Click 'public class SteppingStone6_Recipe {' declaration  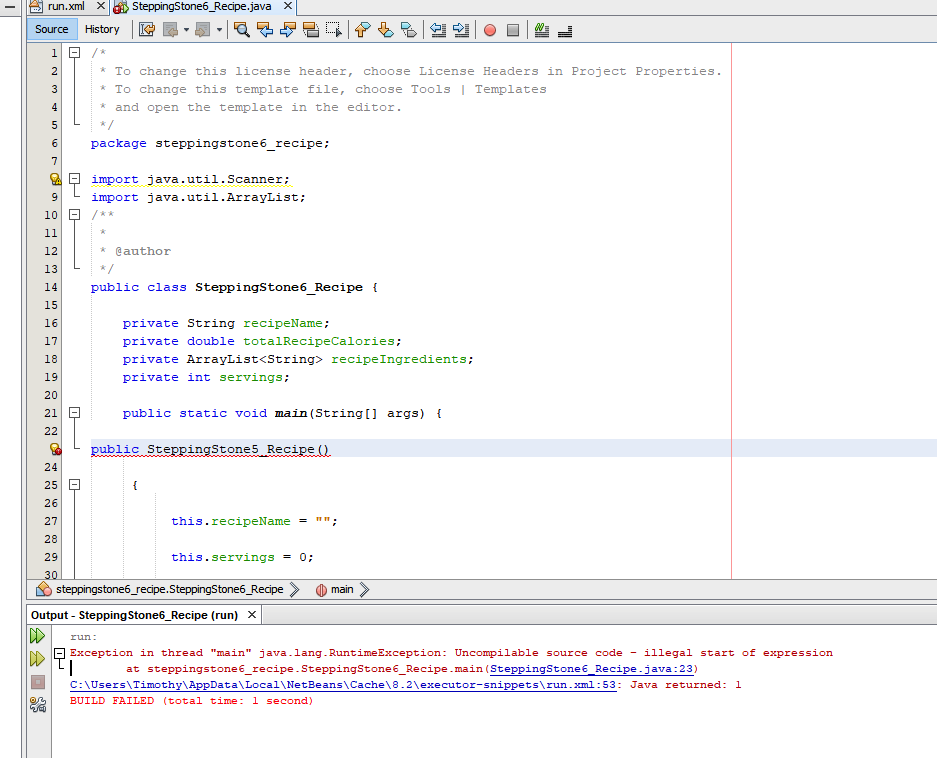point(234,287)
